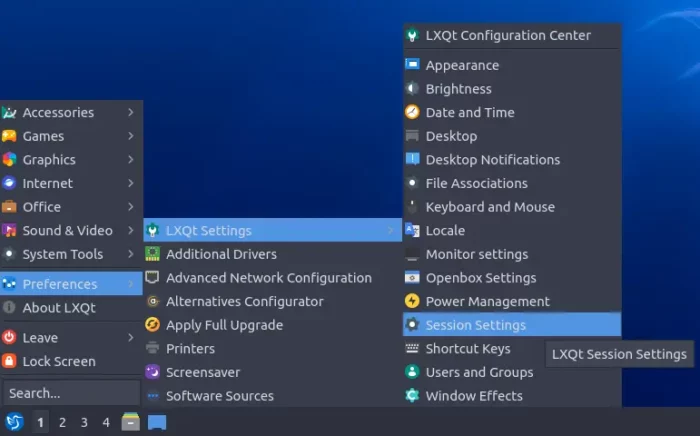This screenshot has height=436, width=700.
Task: Expand the Graphics submenu arrow
Action: pos(130,159)
